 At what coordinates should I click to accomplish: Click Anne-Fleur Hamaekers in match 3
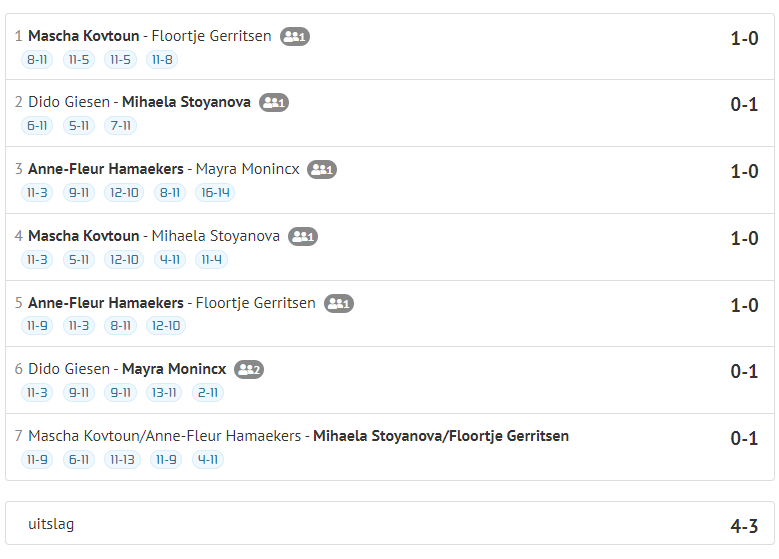106,169
